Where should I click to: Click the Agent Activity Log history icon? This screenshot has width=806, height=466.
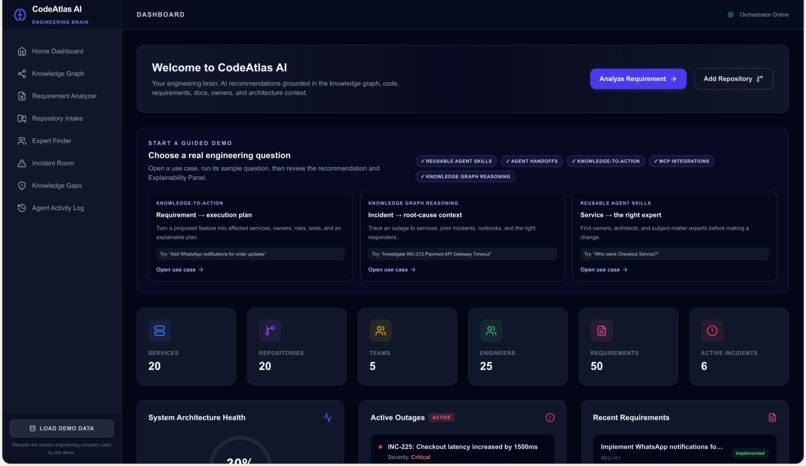[x=22, y=208]
